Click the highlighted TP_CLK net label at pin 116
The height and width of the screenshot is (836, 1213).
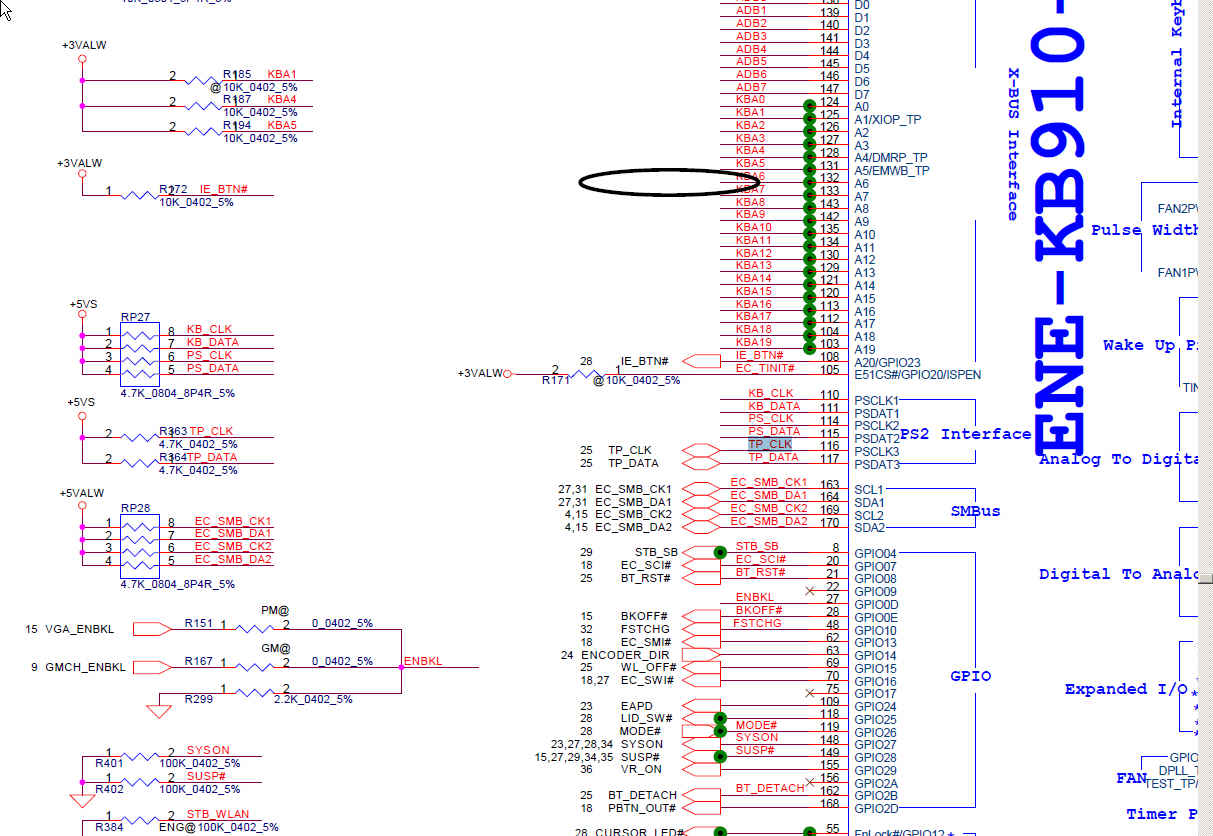click(x=770, y=444)
